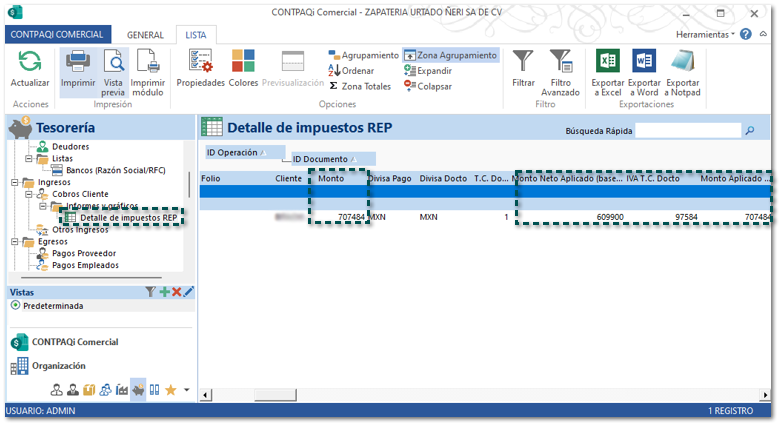Select the Predeterminada view radio
The height and width of the screenshot is (426, 784).
tap(16, 306)
